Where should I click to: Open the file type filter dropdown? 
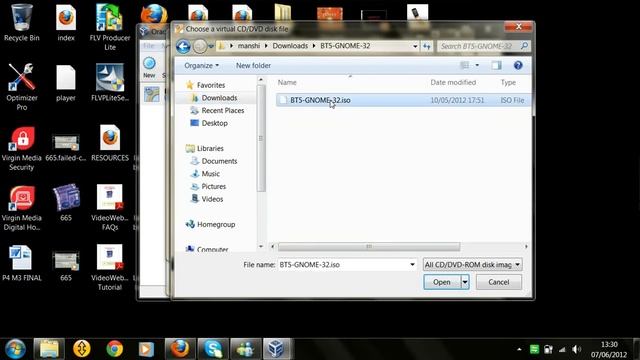[473, 264]
